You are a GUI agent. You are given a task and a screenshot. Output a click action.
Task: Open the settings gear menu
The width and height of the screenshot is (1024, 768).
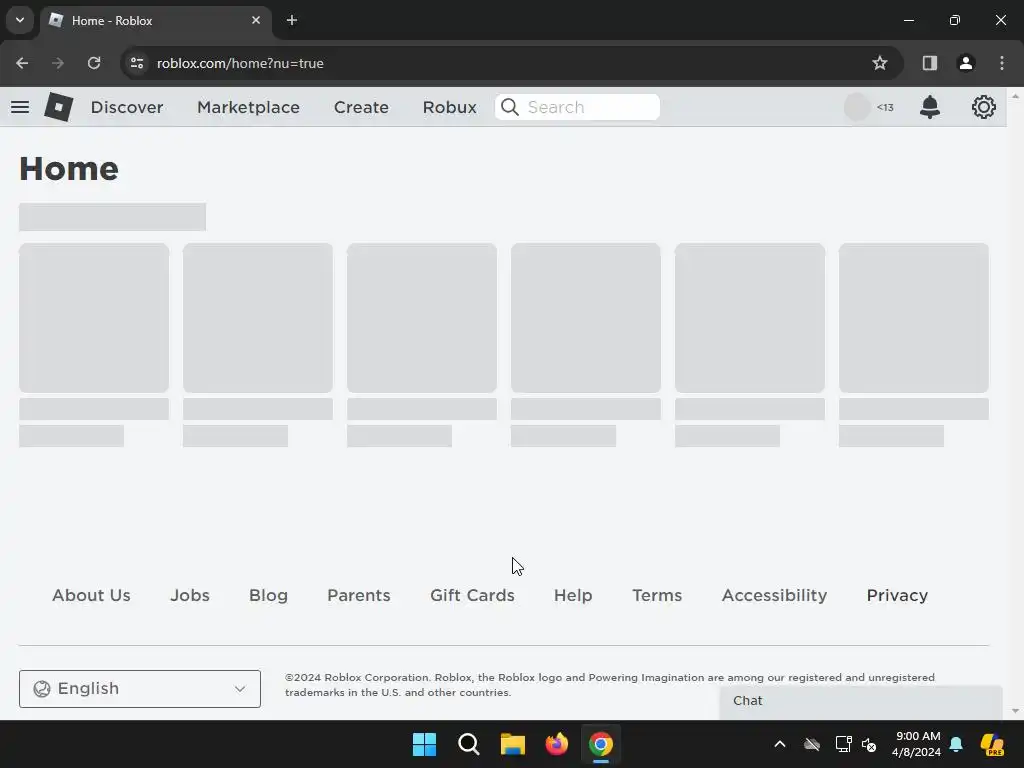tap(984, 107)
